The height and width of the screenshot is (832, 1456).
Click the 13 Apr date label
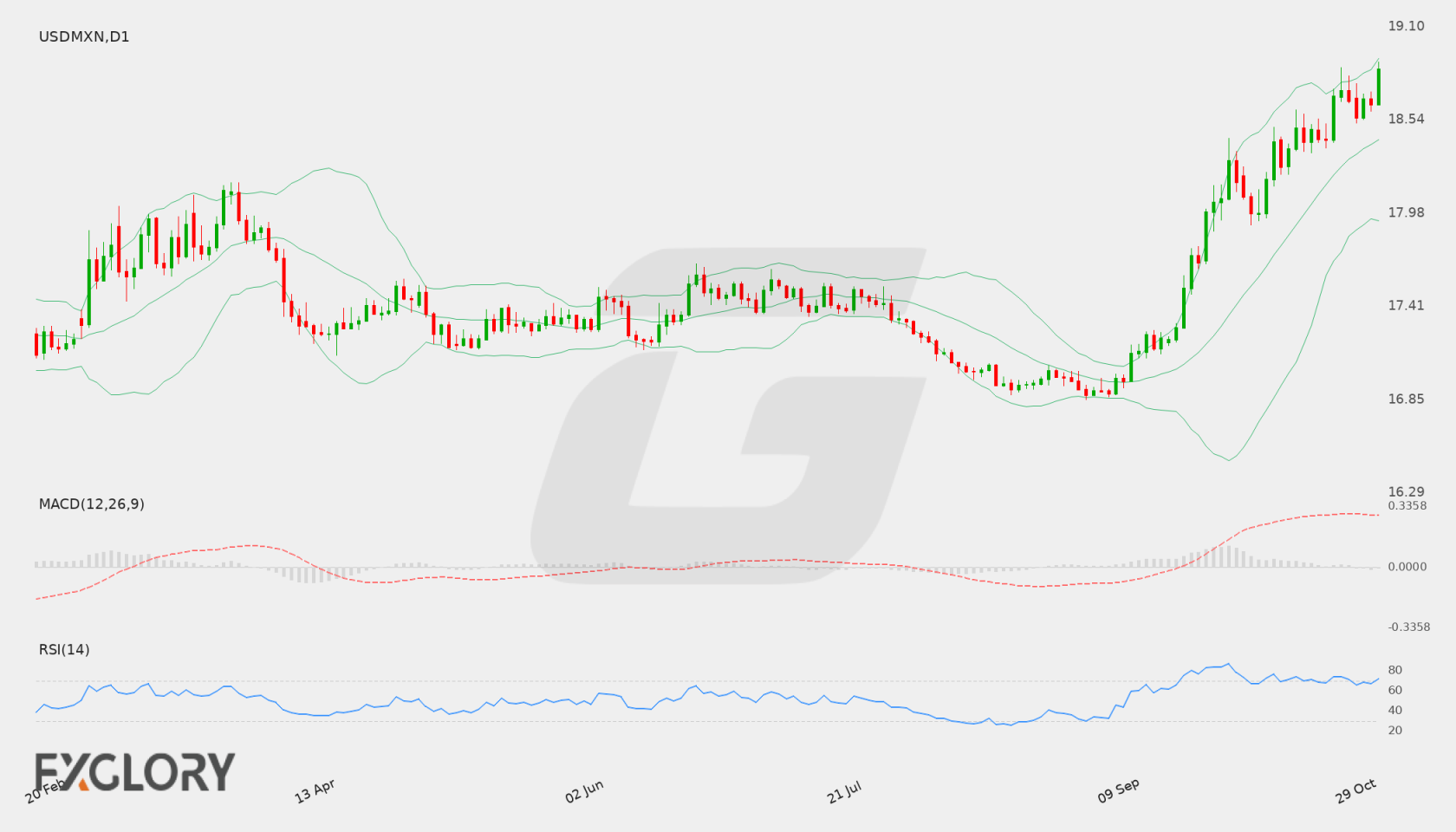(315, 791)
